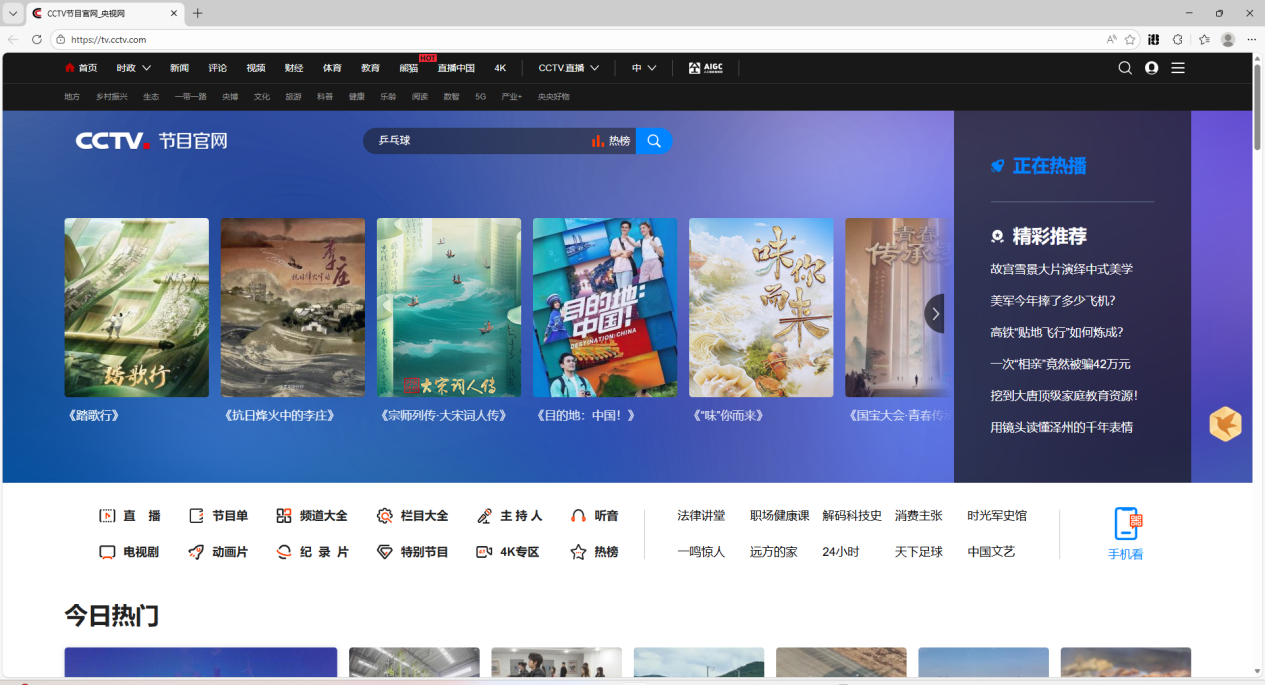1265x685 pixels.
Task: Click the 手机看 phone QR icon
Action: (1127, 523)
